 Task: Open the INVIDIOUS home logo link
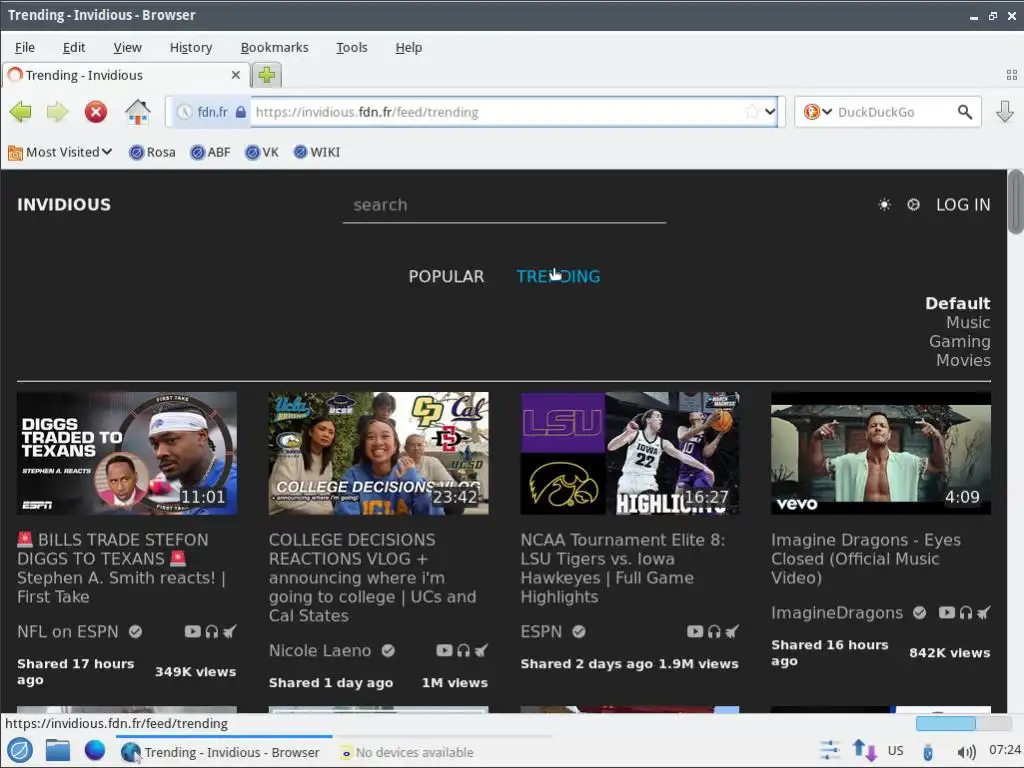coord(64,205)
